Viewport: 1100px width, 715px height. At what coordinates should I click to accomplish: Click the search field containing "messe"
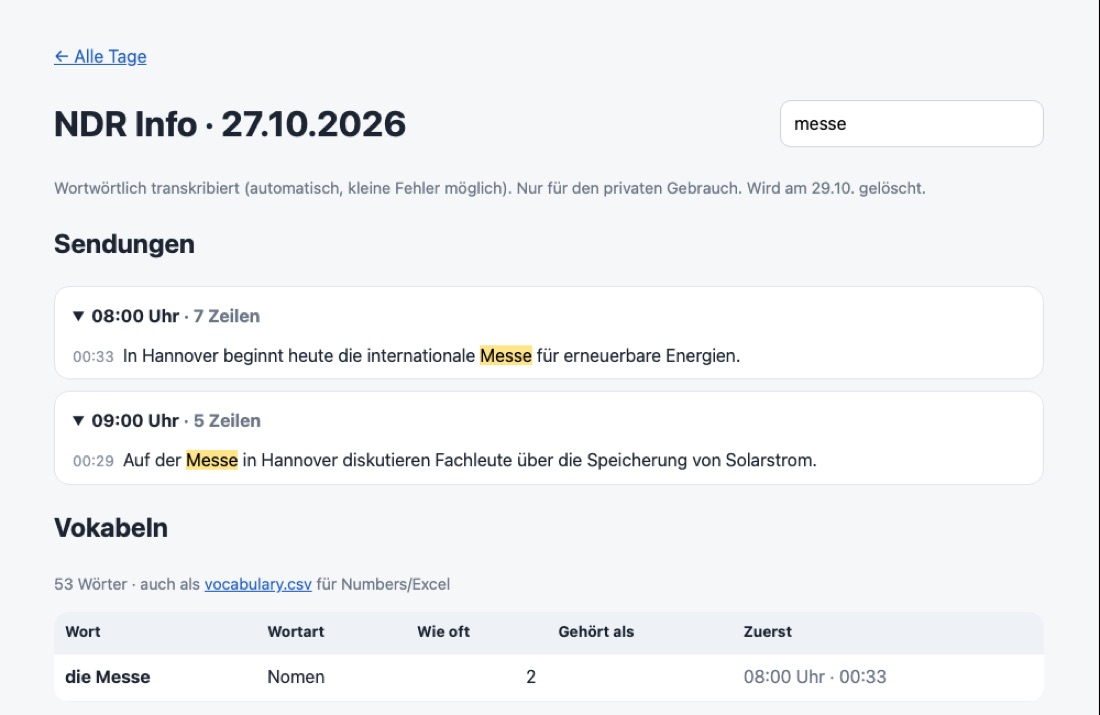coord(911,123)
